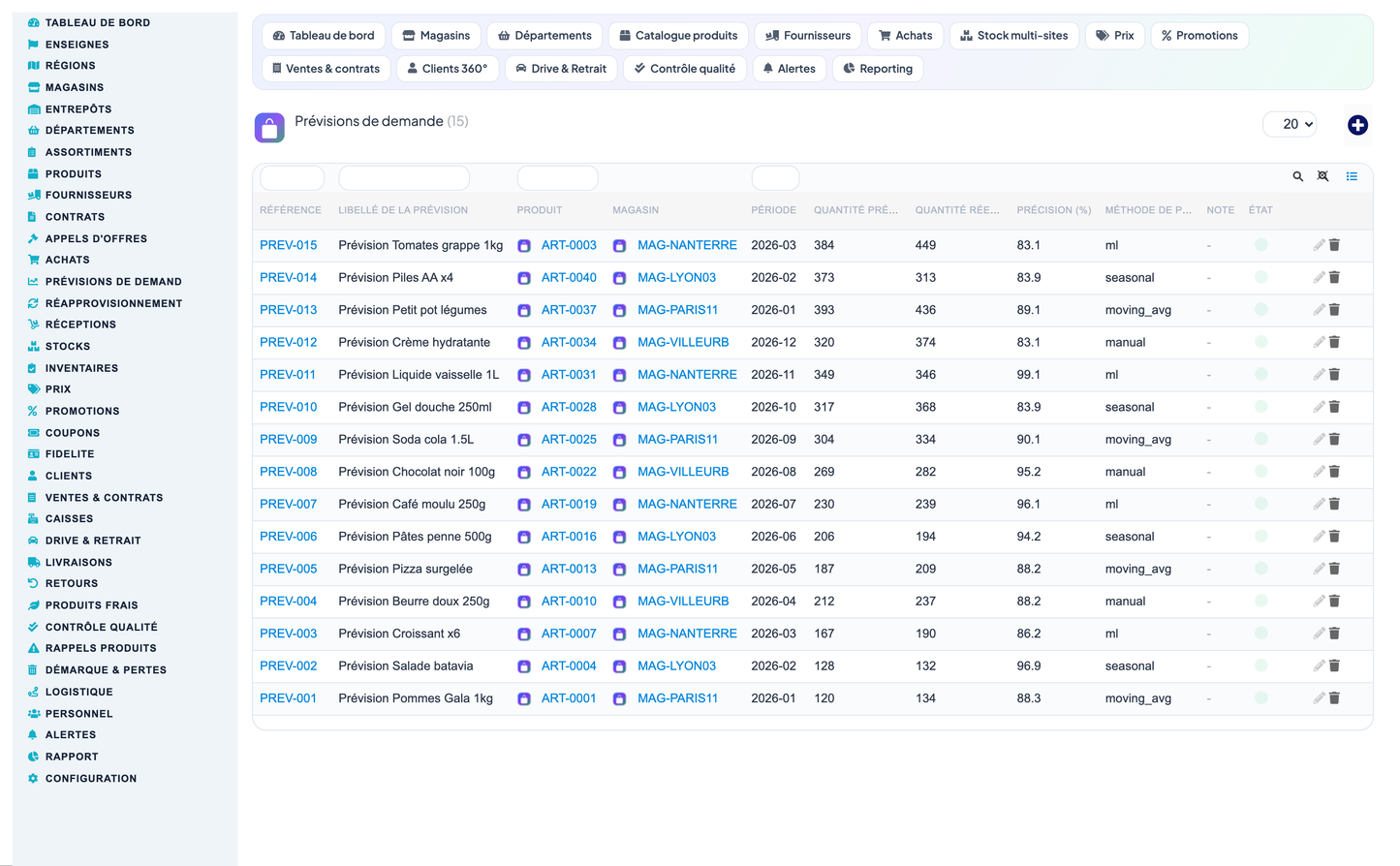Screen dimensions: 1400x866
Task: Select the Clients 360° tab
Action: (448, 69)
